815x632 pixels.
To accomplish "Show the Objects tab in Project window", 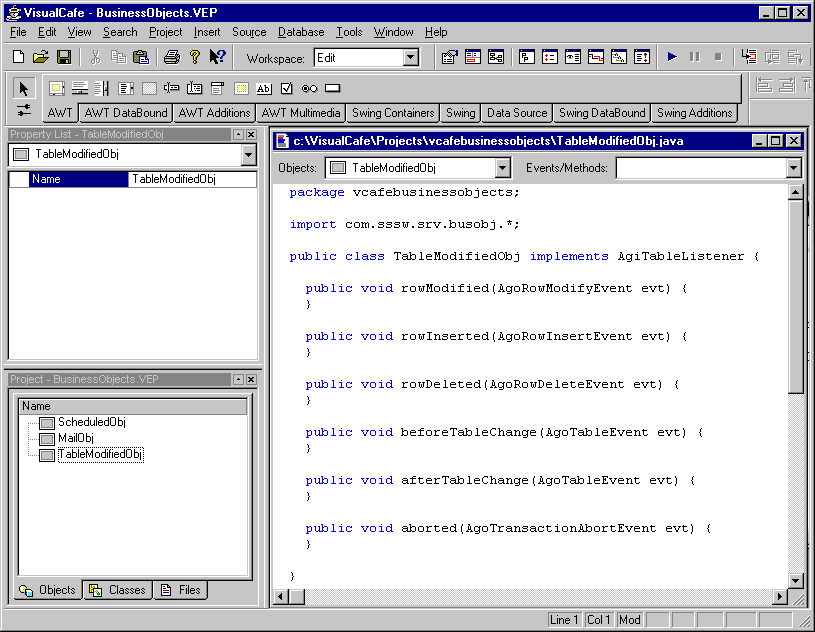I will coord(48,590).
